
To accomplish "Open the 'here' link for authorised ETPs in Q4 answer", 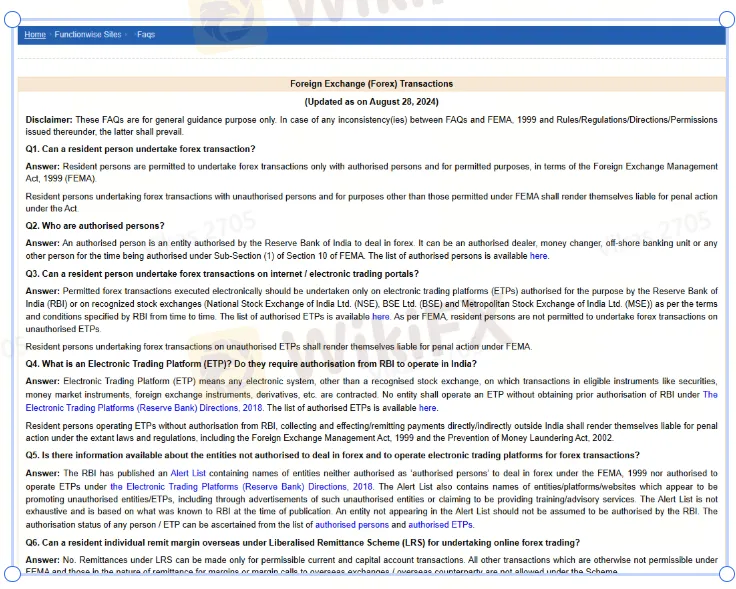I will pyautogui.click(x=427, y=408).
